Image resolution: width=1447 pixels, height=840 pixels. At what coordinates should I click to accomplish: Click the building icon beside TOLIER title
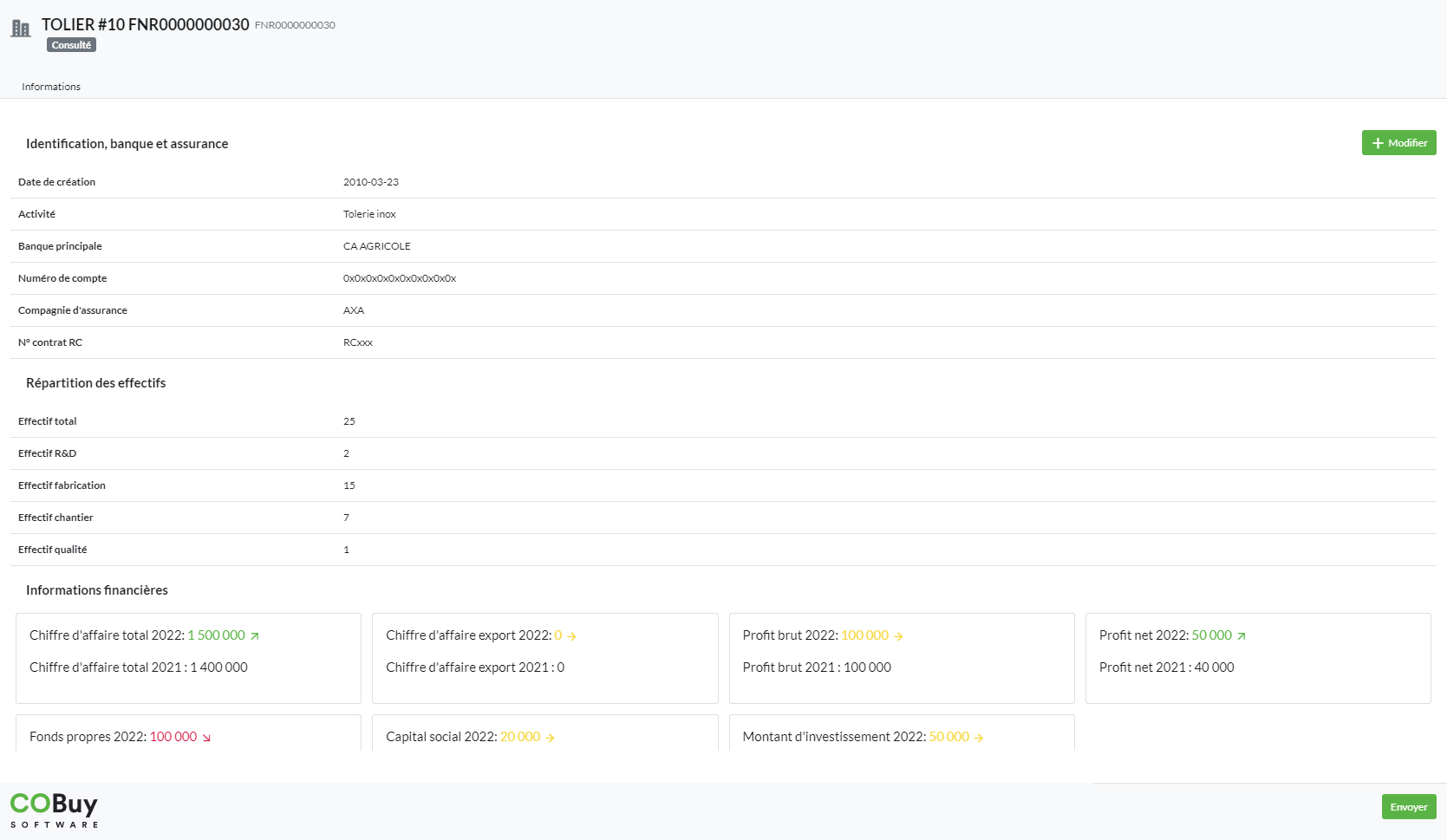pos(21,28)
